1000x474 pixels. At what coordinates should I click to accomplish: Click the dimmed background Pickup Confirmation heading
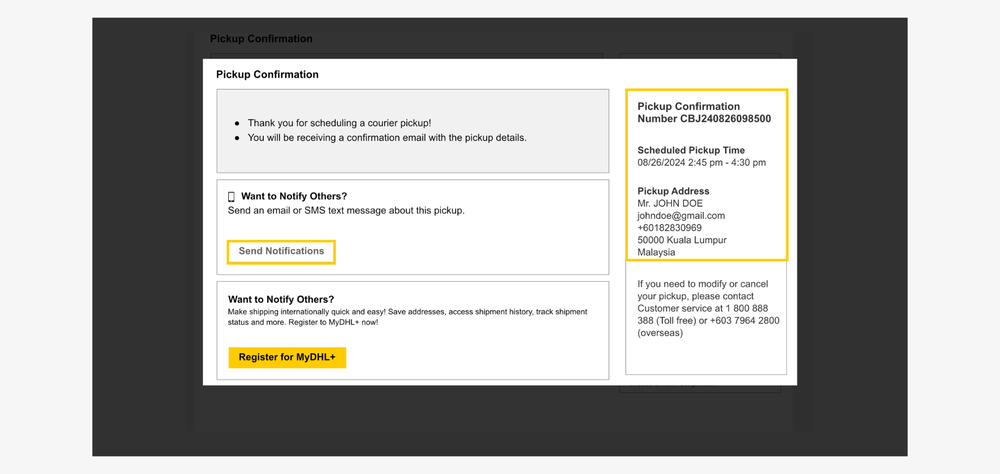click(261, 39)
